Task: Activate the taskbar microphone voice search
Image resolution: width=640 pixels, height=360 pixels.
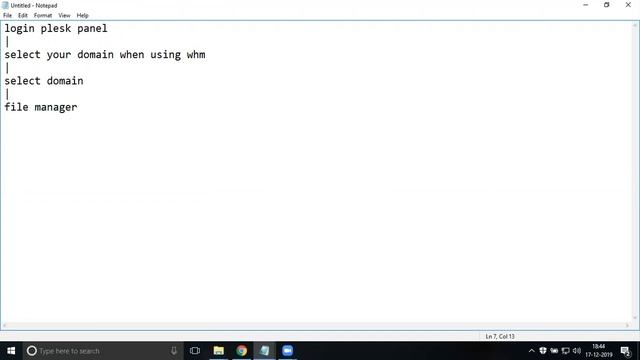Action: coord(174,351)
